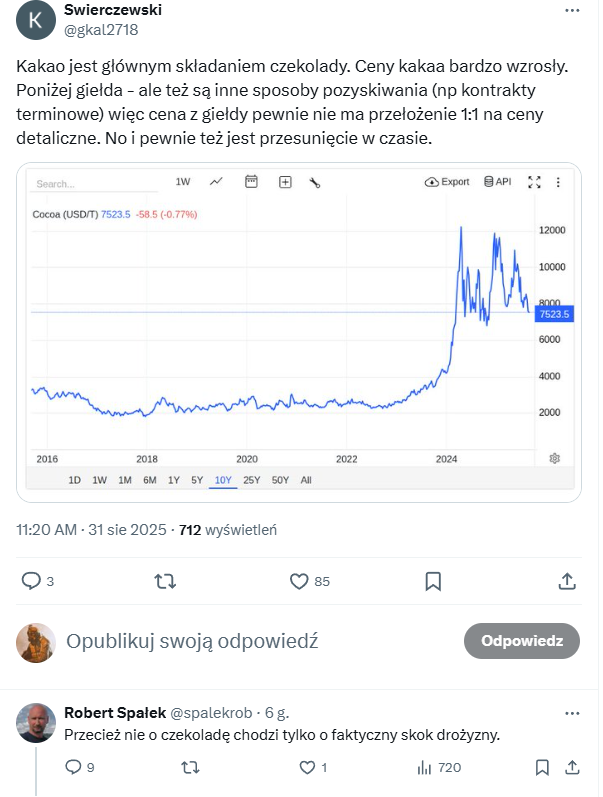Image resolution: width=603 pixels, height=797 pixels.
Task: Reply to Swierczewski's post via comment icon
Action: point(31,580)
